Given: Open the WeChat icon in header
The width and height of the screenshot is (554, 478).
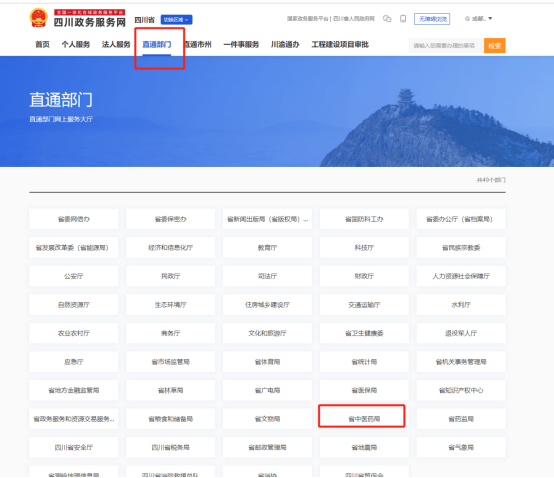Looking at the screenshot, I should point(387,19).
